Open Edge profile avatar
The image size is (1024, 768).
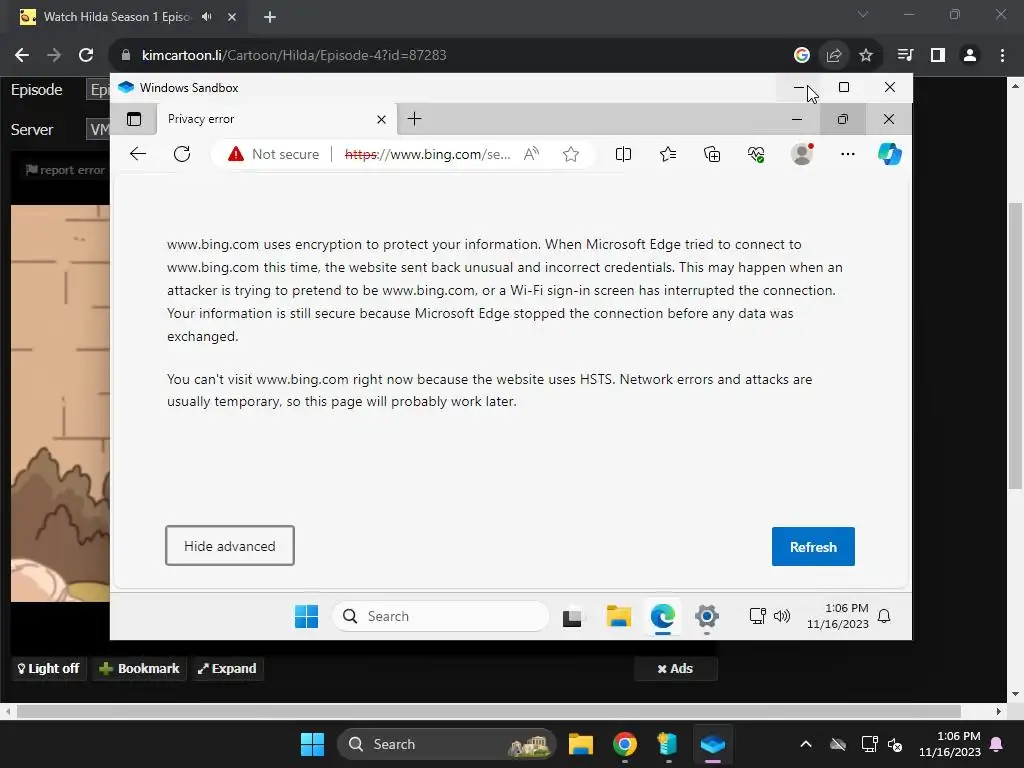pyautogui.click(x=802, y=154)
